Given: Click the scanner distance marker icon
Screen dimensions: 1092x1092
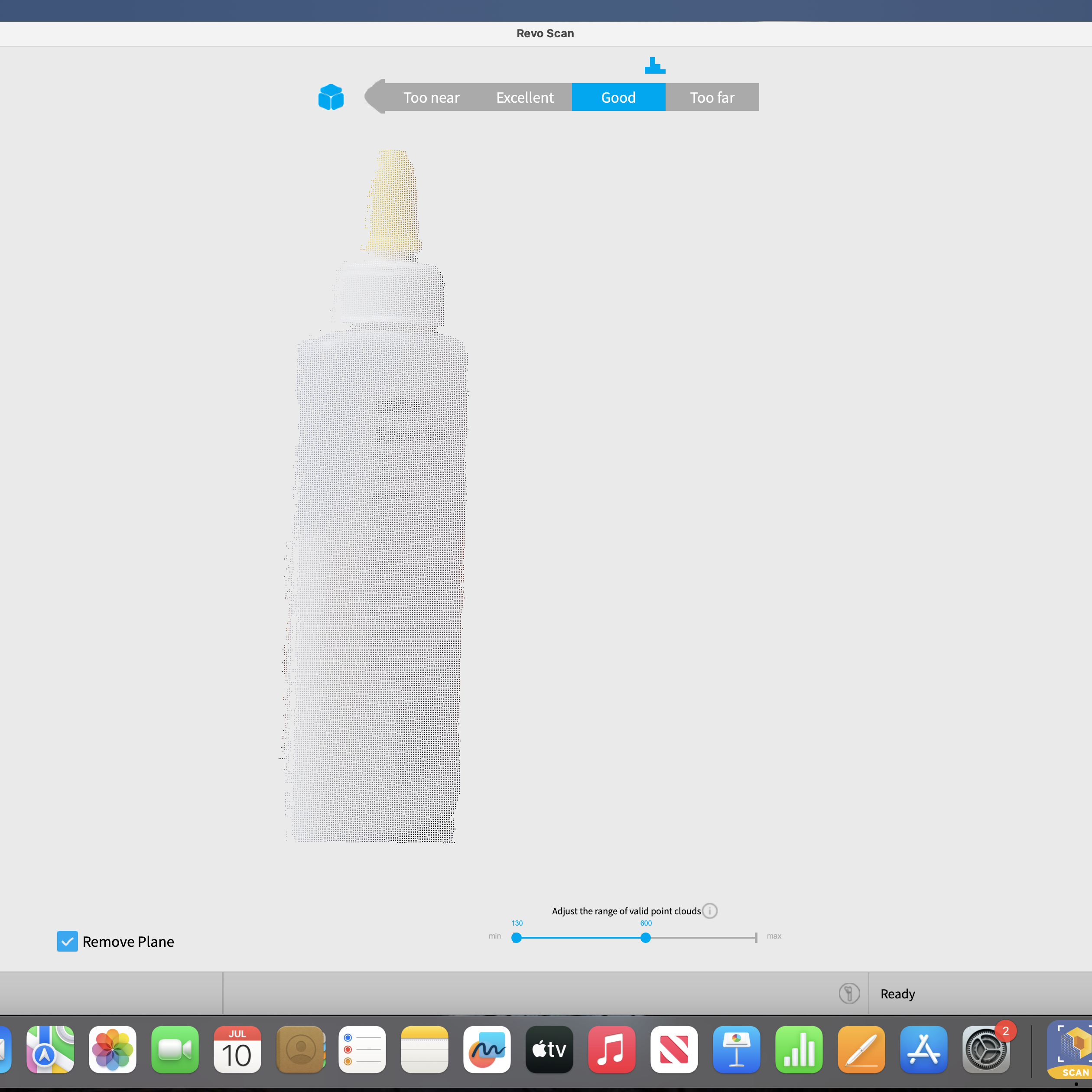Looking at the screenshot, I should tap(654, 65).
